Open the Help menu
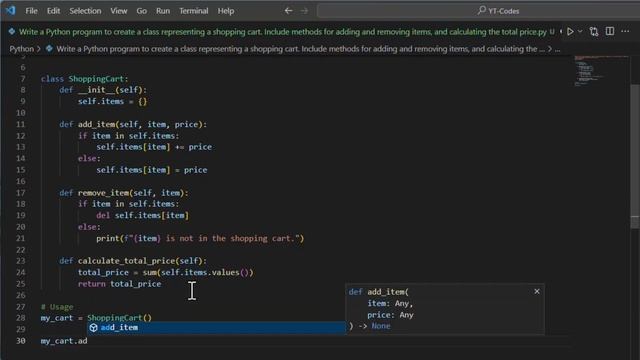640x360 pixels. 226,11
